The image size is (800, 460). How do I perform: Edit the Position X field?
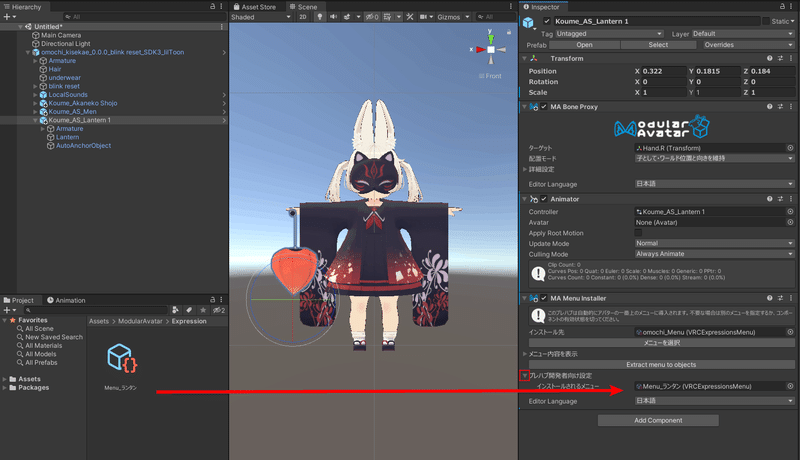[663, 71]
